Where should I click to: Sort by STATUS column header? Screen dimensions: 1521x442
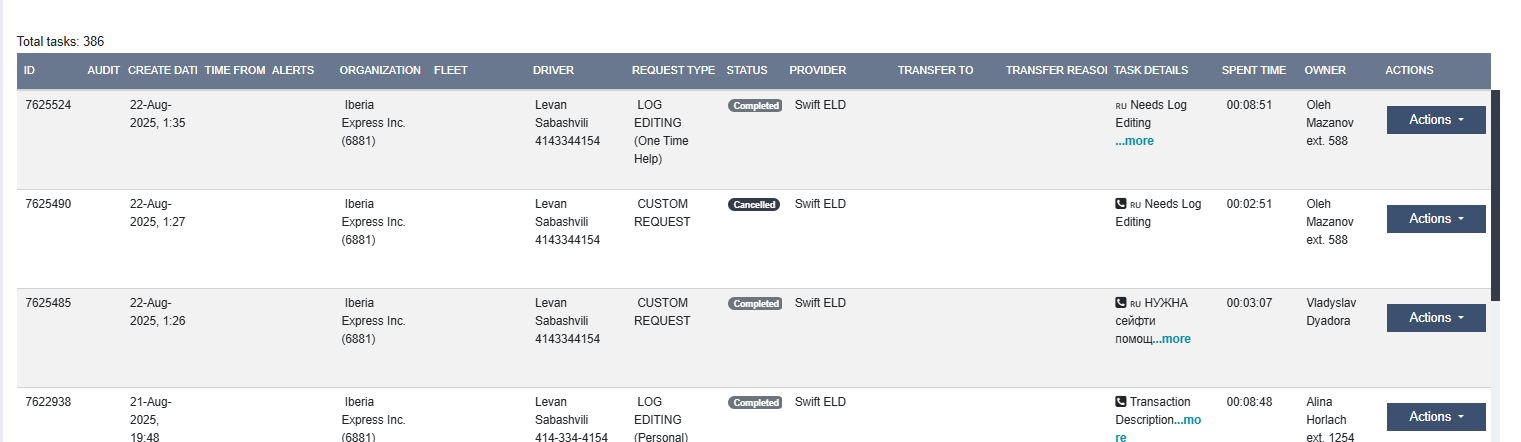point(747,71)
